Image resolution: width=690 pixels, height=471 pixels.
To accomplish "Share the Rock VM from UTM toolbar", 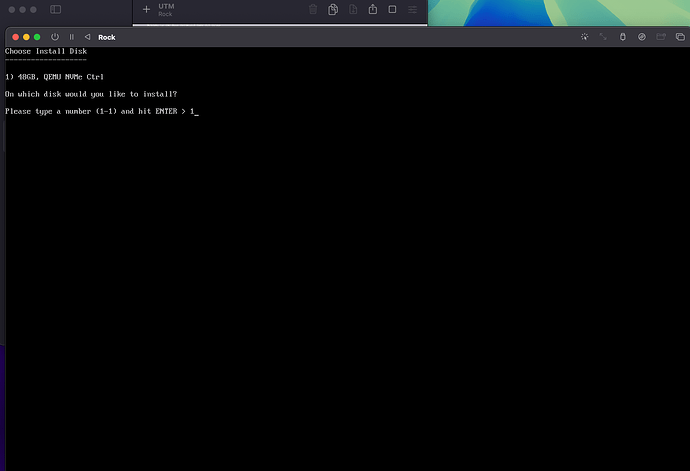I will 373,9.
